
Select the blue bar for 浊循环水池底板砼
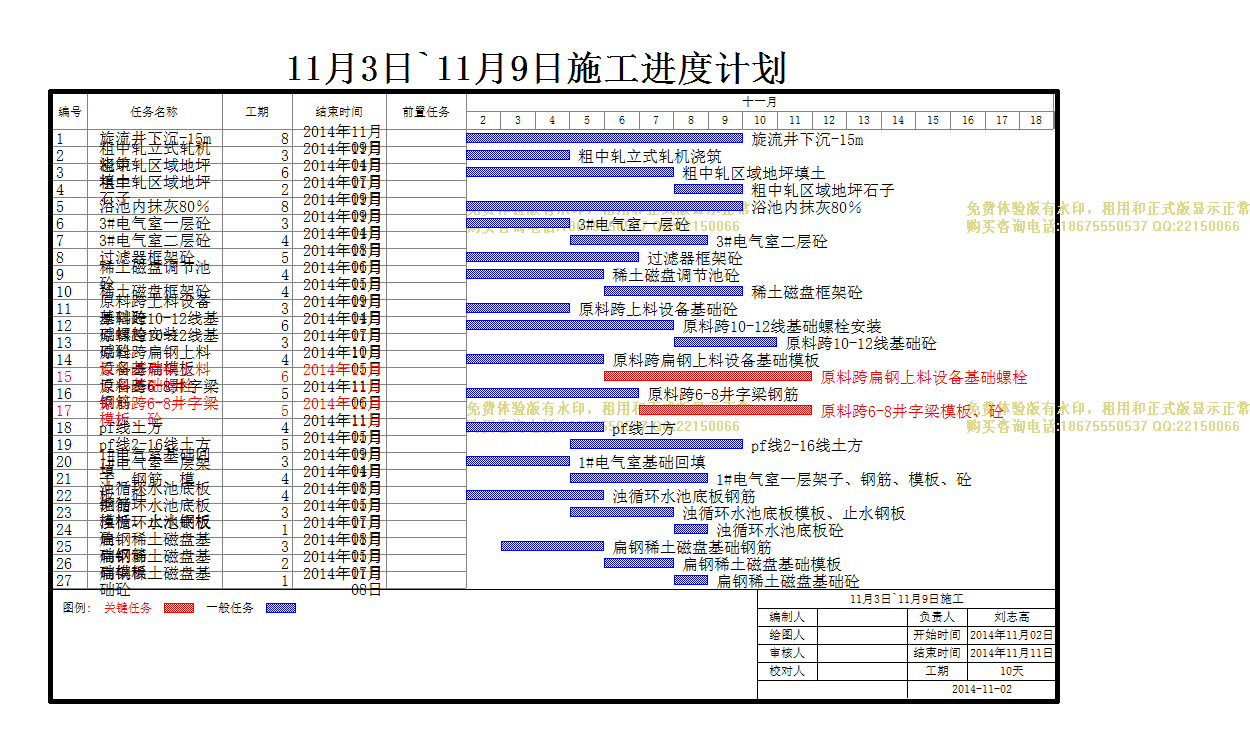691,529
